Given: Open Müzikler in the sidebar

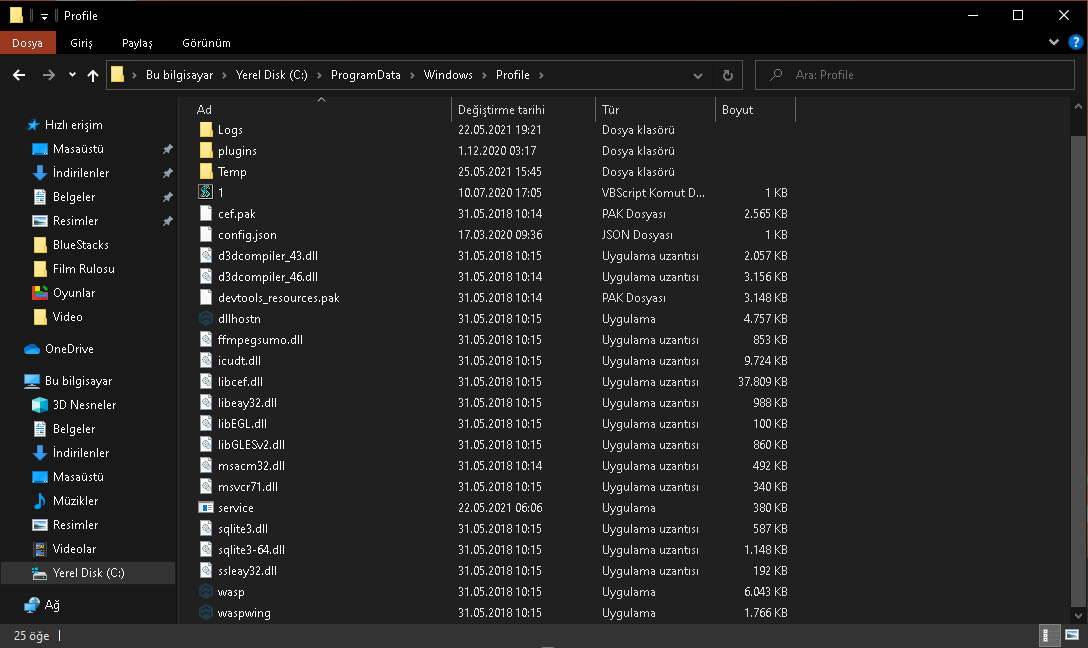Looking at the screenshot, I should pos(75,501).
